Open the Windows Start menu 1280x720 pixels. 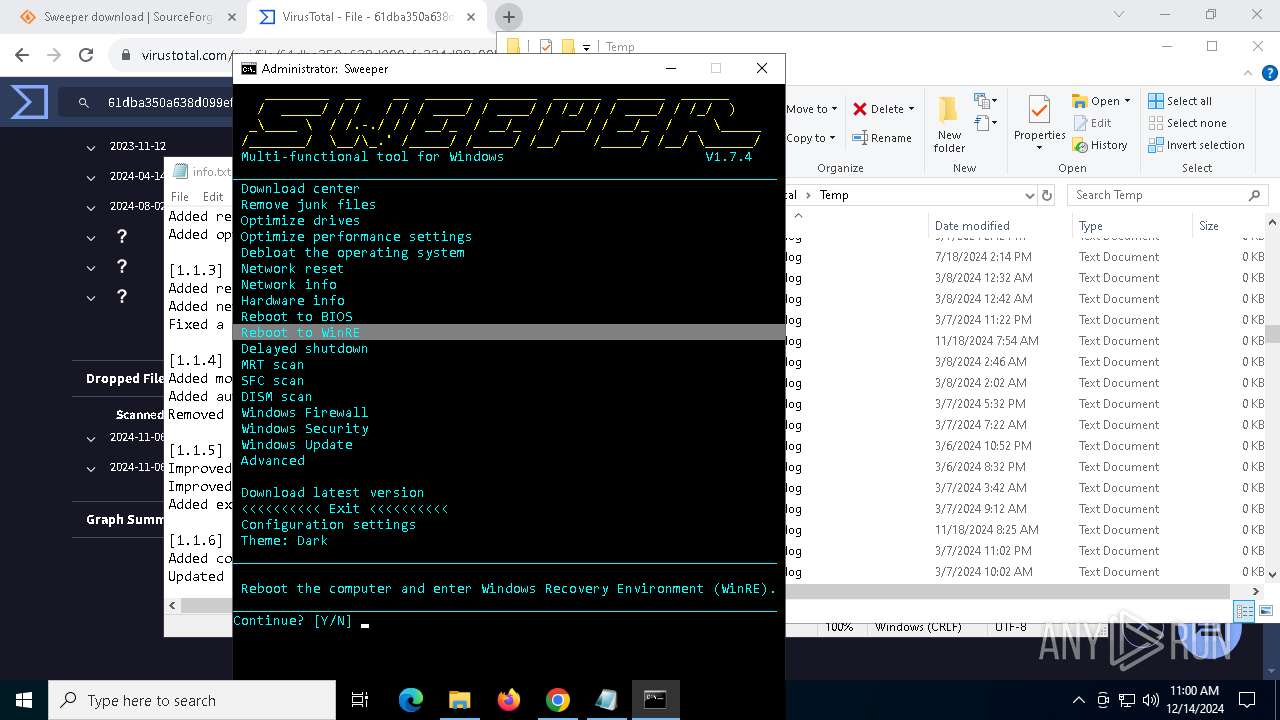coord(24,700)
